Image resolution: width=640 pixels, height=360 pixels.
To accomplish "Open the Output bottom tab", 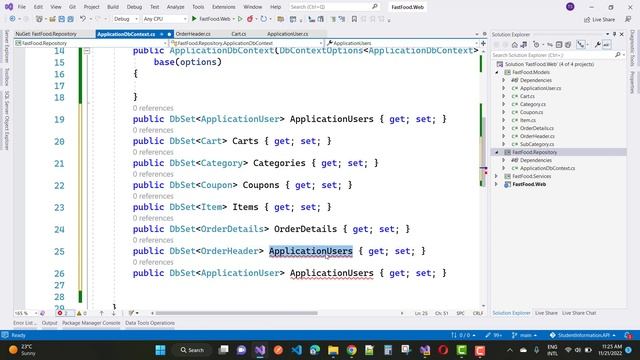I will click(x=49, y=323).
